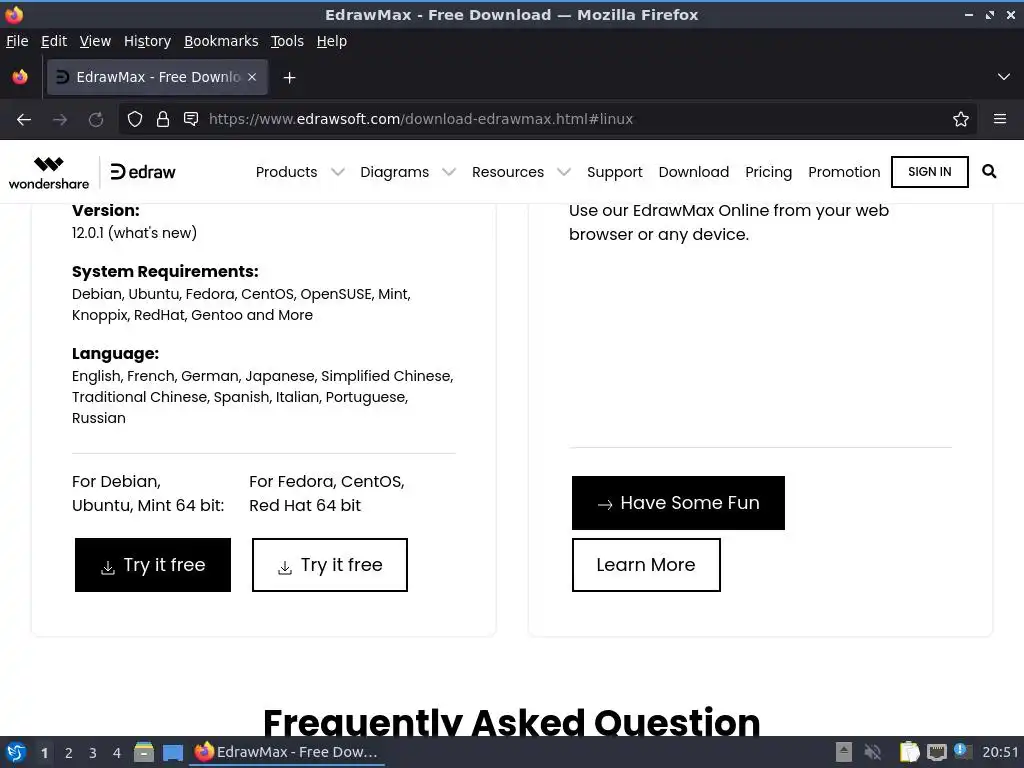Switch to workspace 4

(117, 753)
